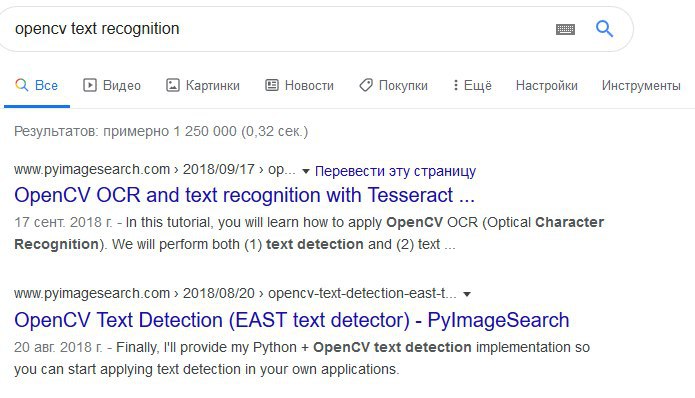Viewport: 695px width, 398px height.
Task: Open OpenCV Text Detection EAST result
Action: tap(292, 320)
